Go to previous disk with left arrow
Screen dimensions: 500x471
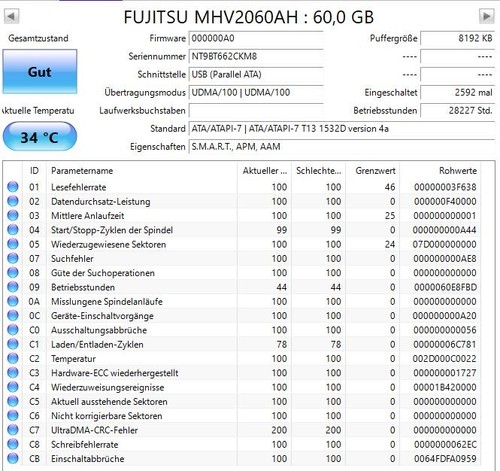[x=12, y=16]
